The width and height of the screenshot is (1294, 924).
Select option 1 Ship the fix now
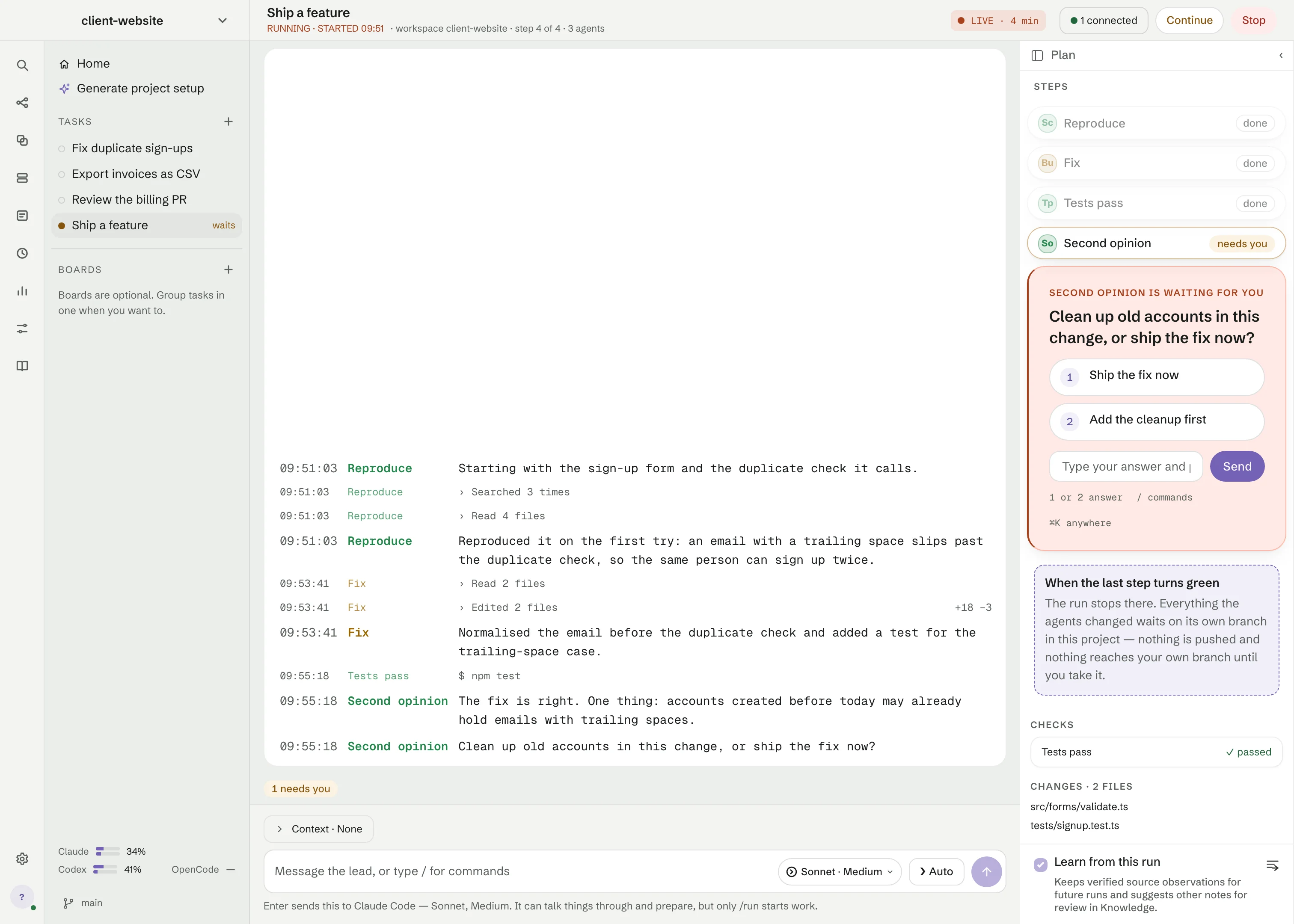click(x=1156, y=376)
